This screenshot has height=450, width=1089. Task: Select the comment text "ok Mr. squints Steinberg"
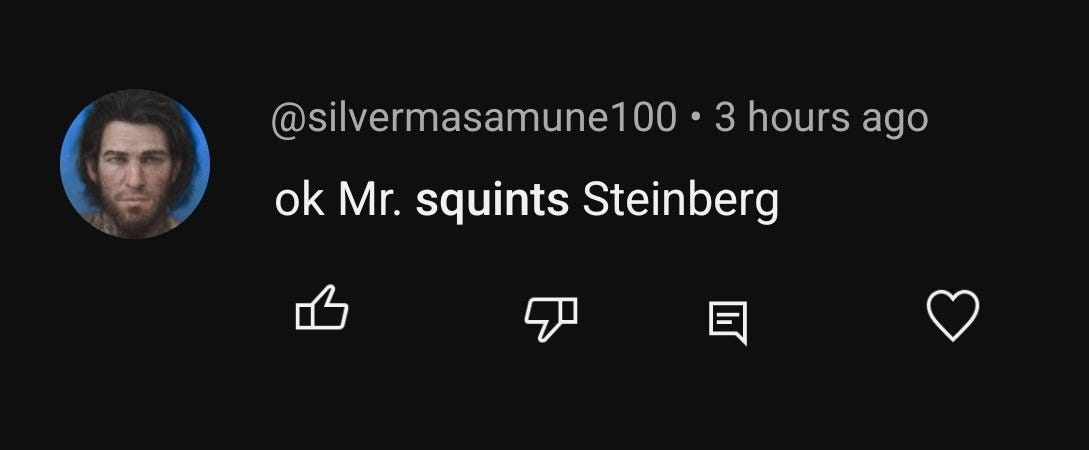526,201
